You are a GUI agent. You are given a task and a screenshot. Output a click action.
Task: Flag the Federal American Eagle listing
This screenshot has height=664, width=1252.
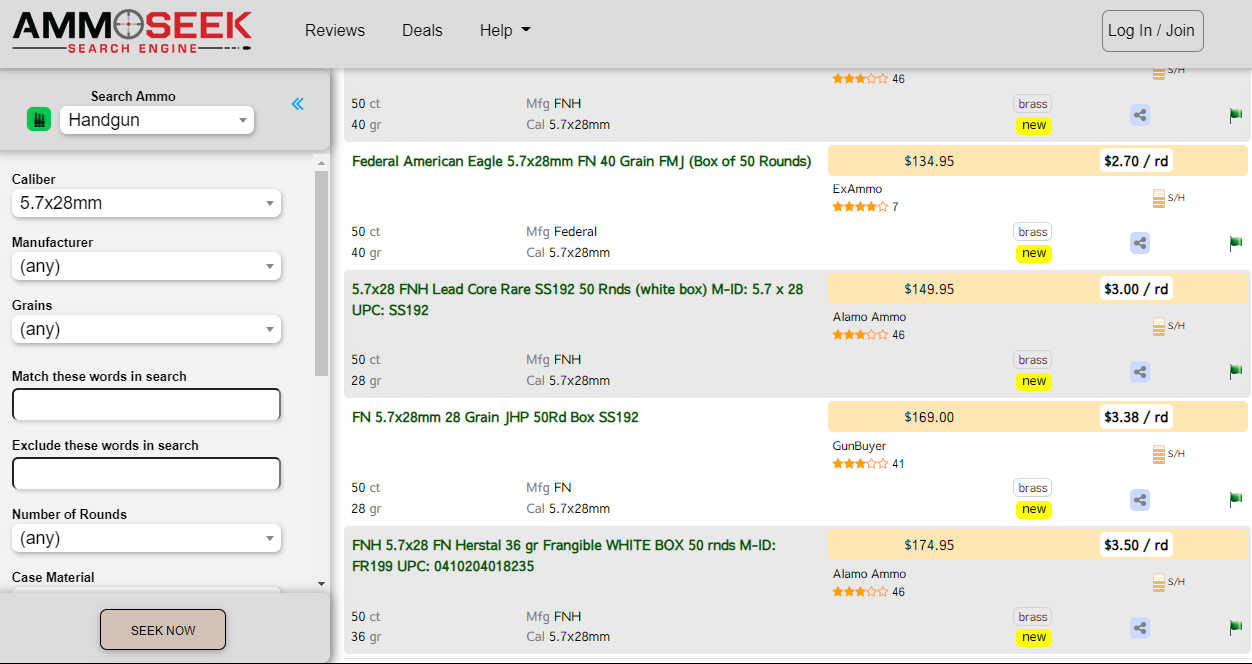(x=1235, y=243)
